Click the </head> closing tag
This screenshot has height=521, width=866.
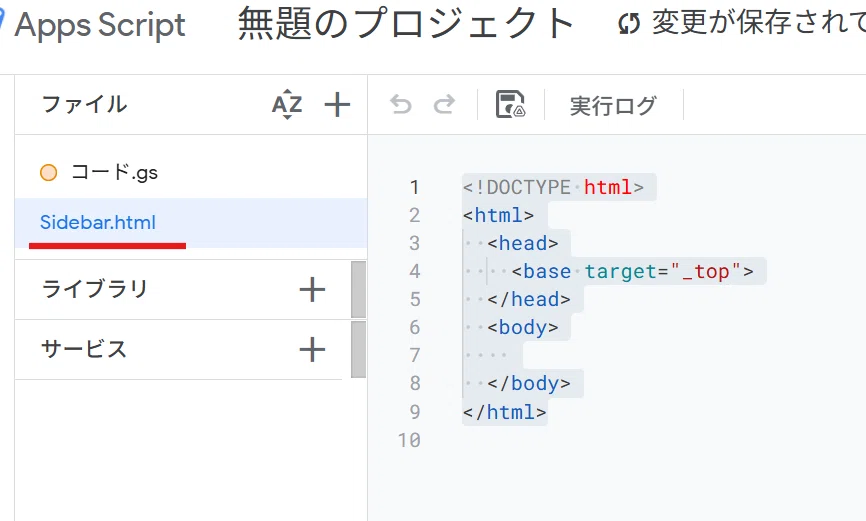pyautogui.click(x=529, y=299)
